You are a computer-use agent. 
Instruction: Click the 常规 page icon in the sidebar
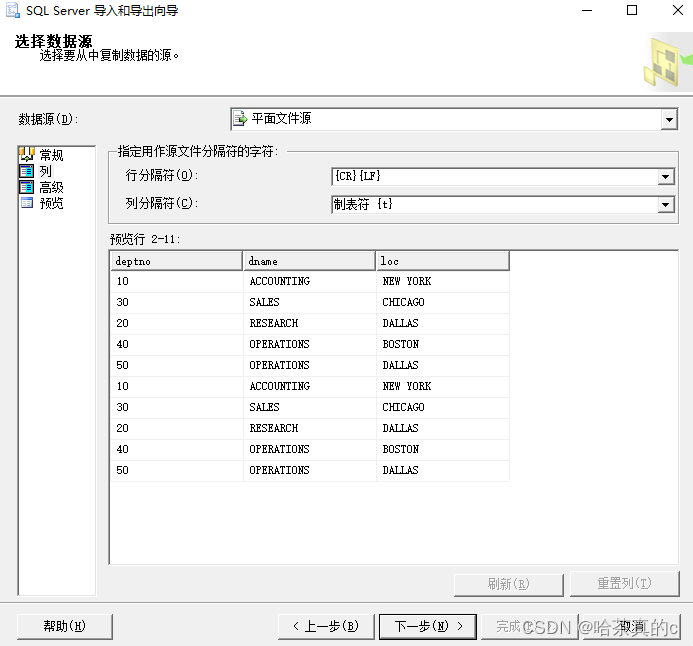pyautogui.click(x=27, y=154)
